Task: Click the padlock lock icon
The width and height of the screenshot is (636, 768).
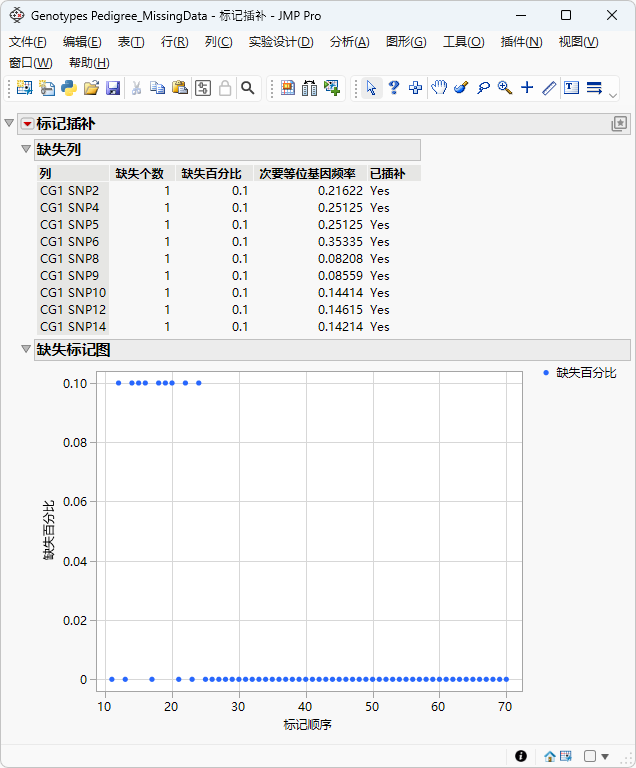Action: click(225, 88)
